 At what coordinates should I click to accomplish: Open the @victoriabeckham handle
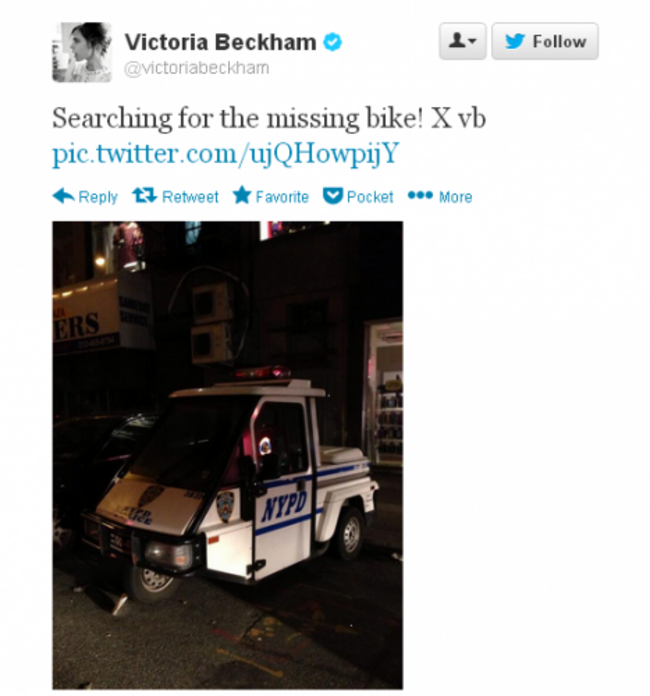coord(197,68)
